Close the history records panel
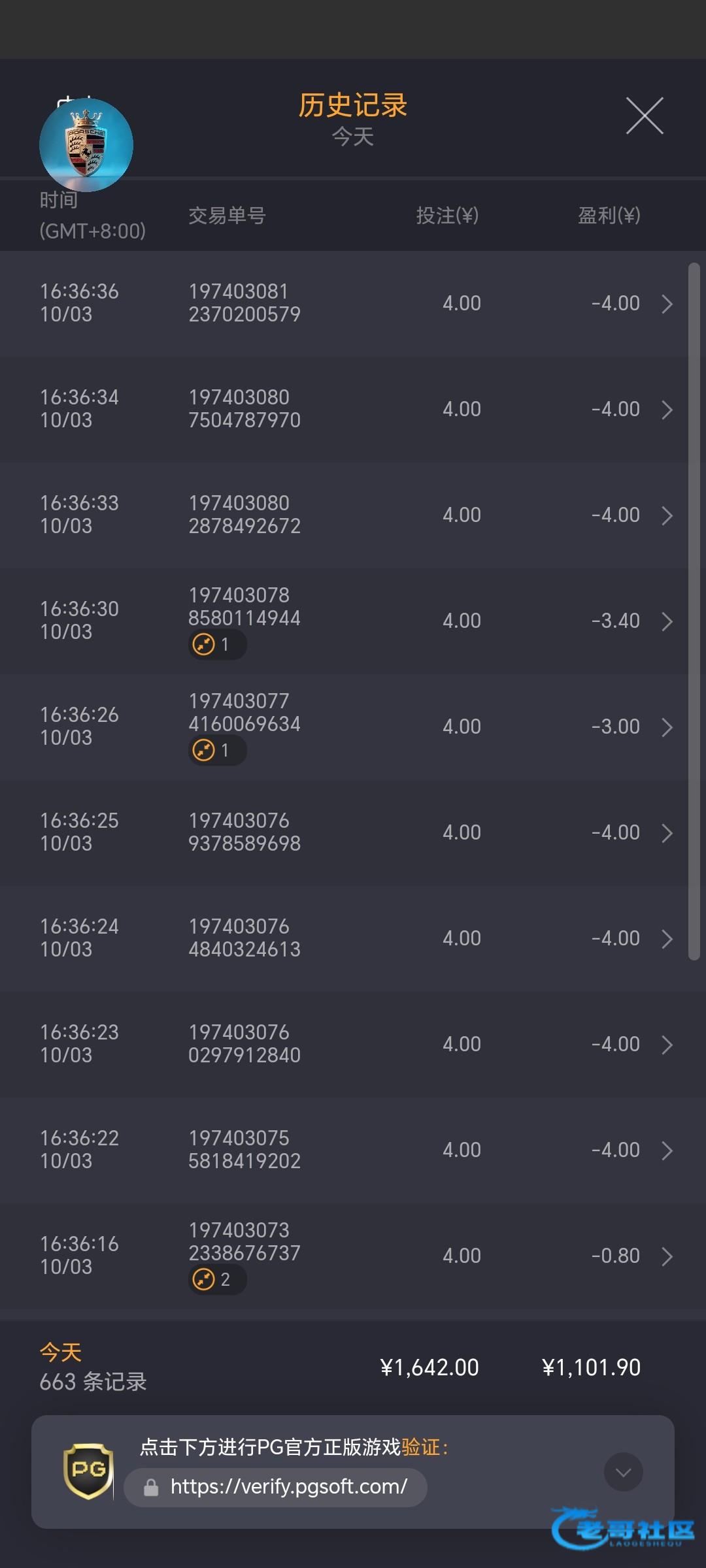The width and height of the screenshot is (706, 1568). [645, 116]
